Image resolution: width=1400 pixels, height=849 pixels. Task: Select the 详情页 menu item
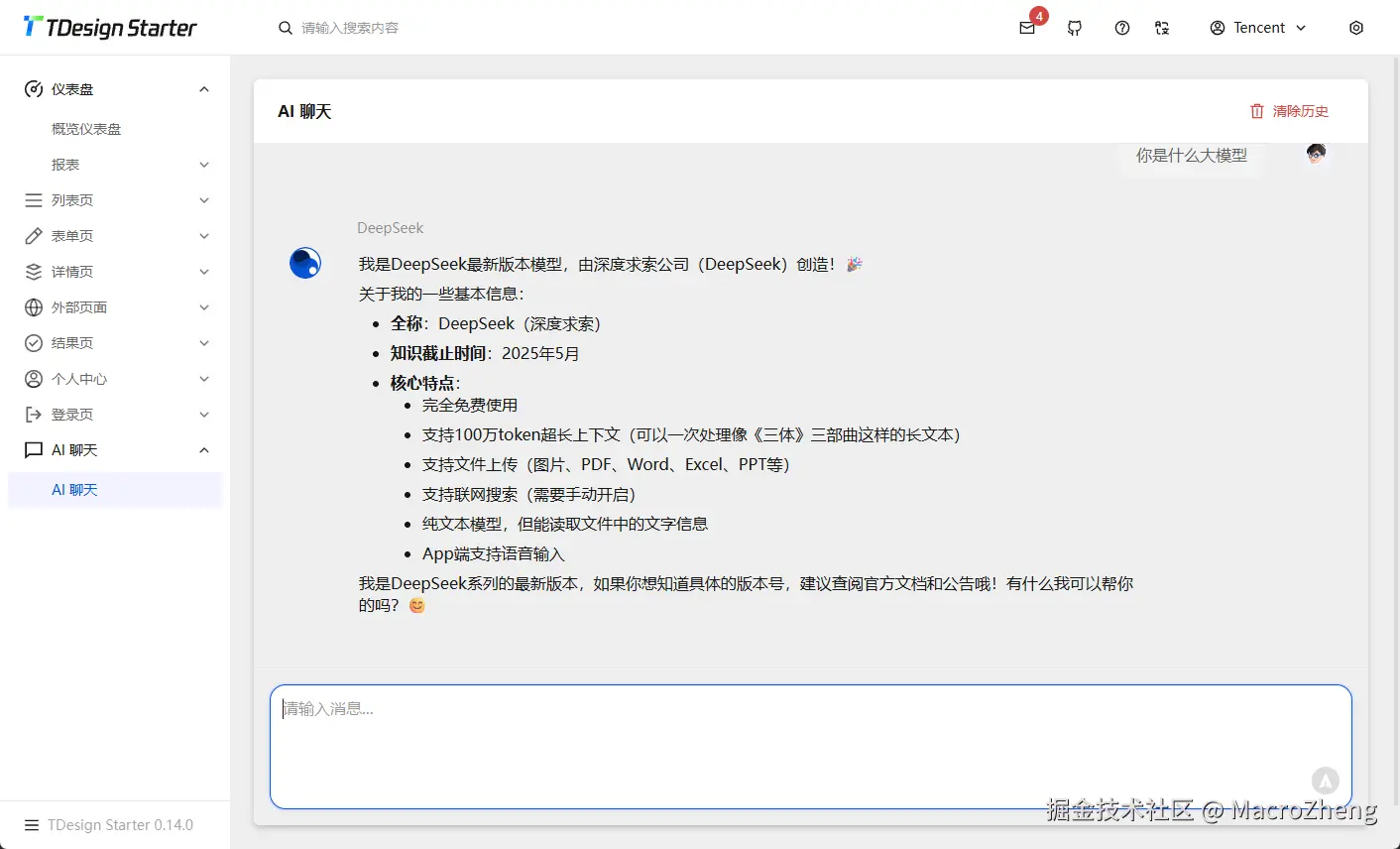[115, 272]
